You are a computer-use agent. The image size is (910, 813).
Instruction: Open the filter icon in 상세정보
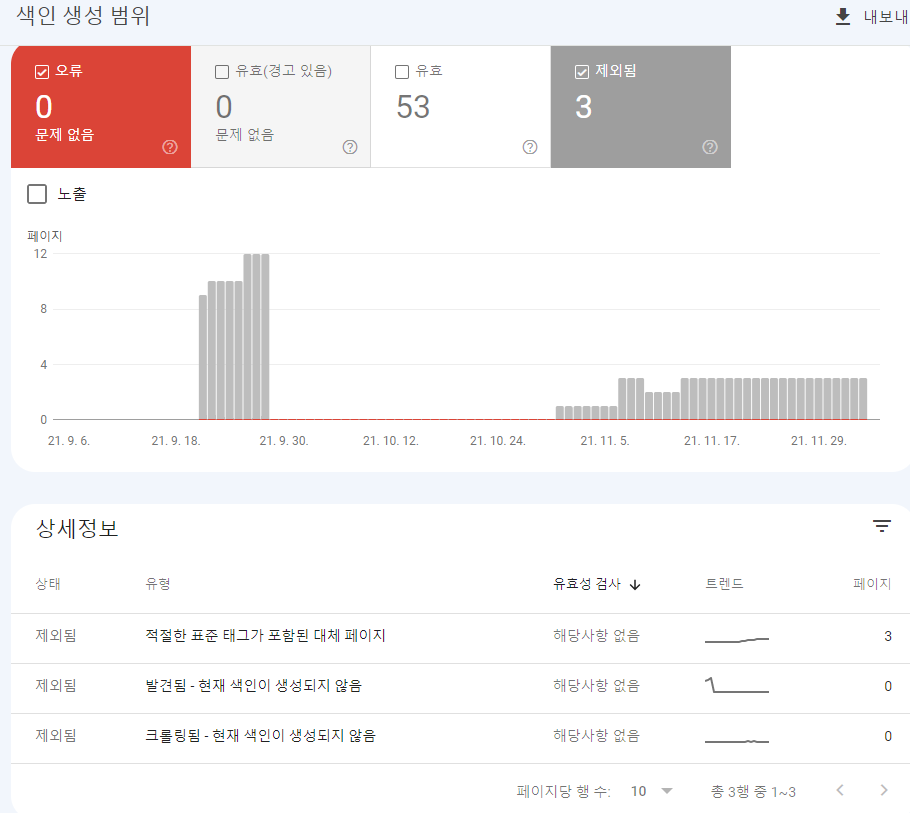[x=882, y=526]
